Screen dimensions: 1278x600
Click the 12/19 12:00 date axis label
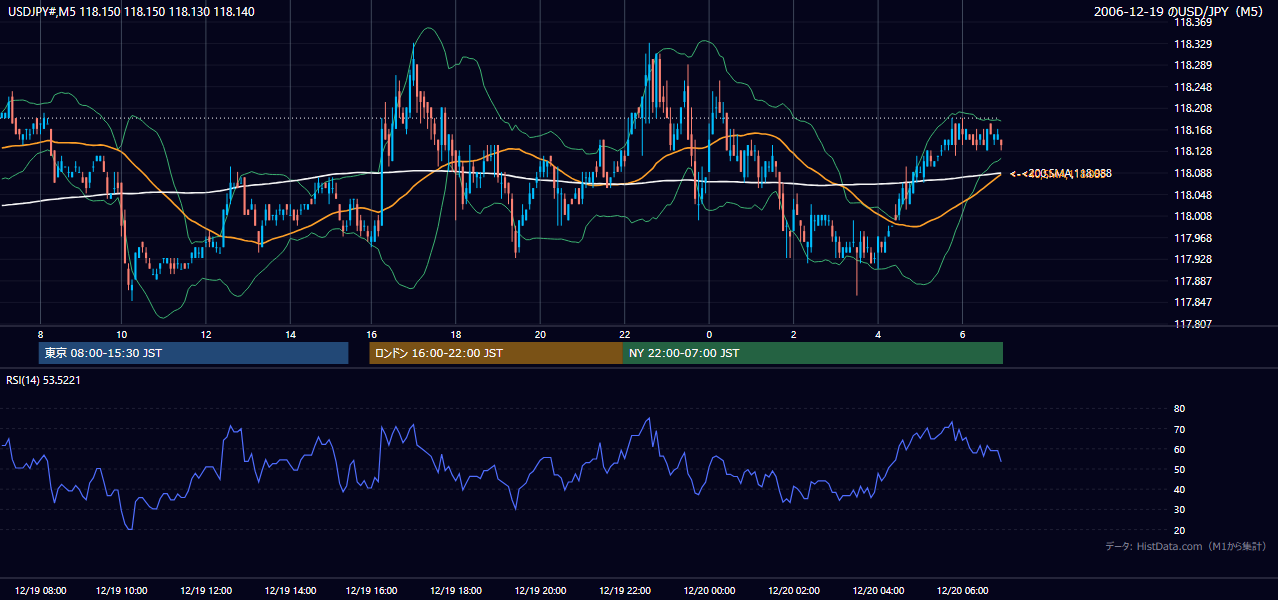pyautogui.click(x=207, y=591)
